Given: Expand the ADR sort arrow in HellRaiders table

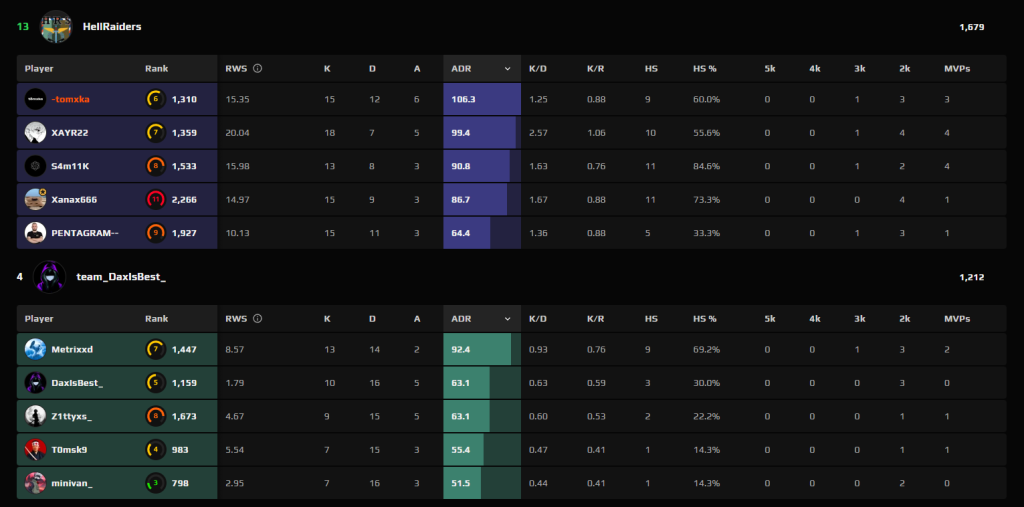Looking at the screenshot, I should click(x=507, y=69).
